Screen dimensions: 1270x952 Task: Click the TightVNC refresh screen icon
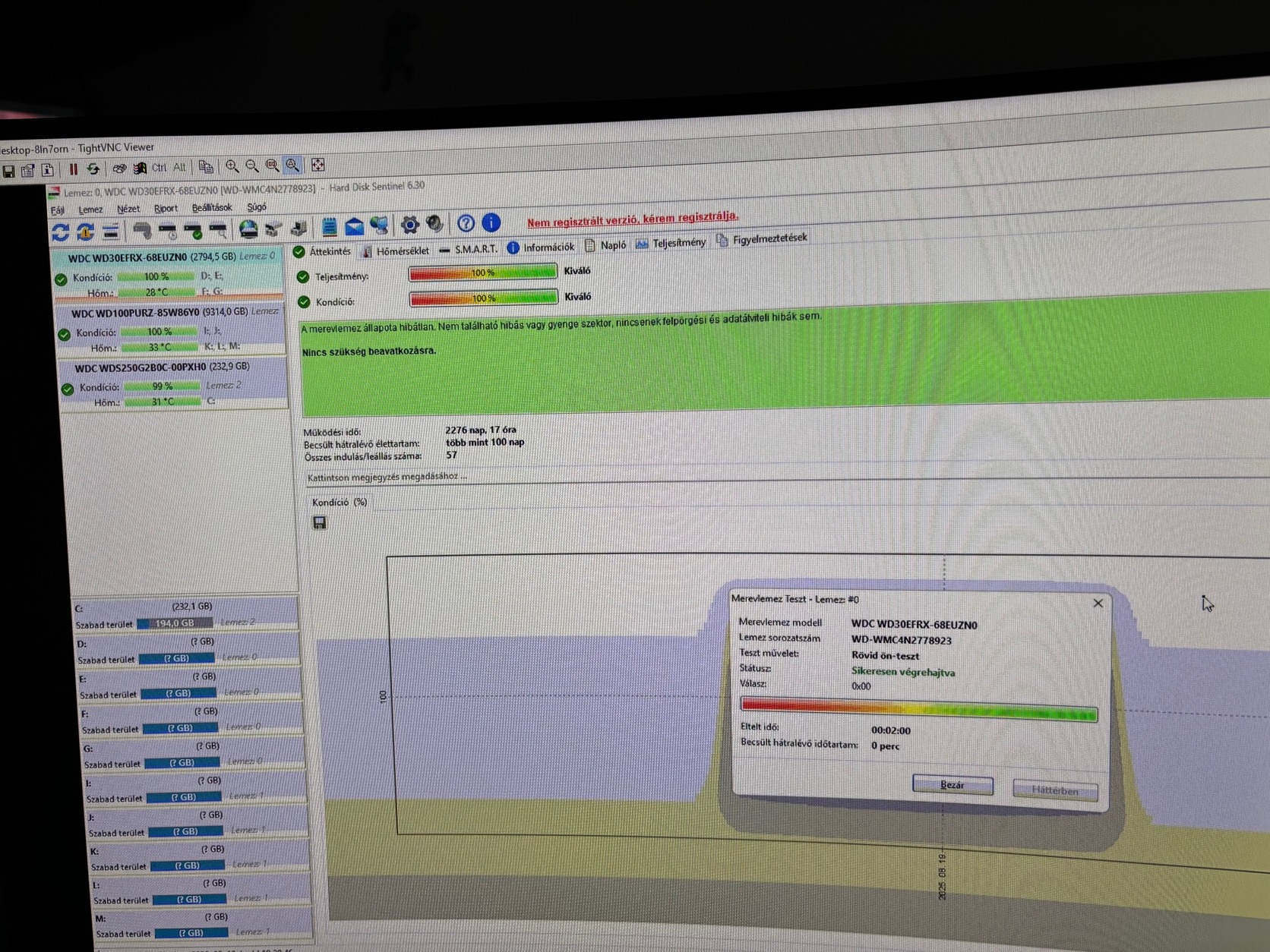coord(93,169)
